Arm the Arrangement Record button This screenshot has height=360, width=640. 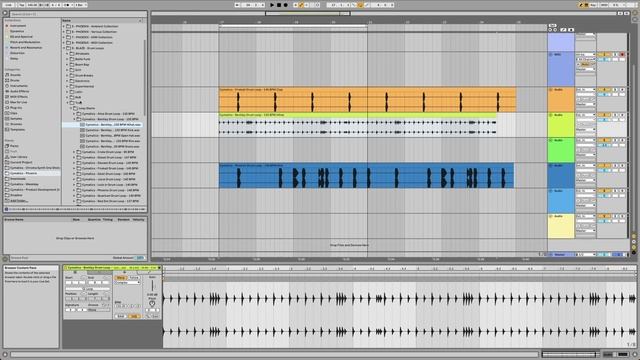[x=285, y=5]
